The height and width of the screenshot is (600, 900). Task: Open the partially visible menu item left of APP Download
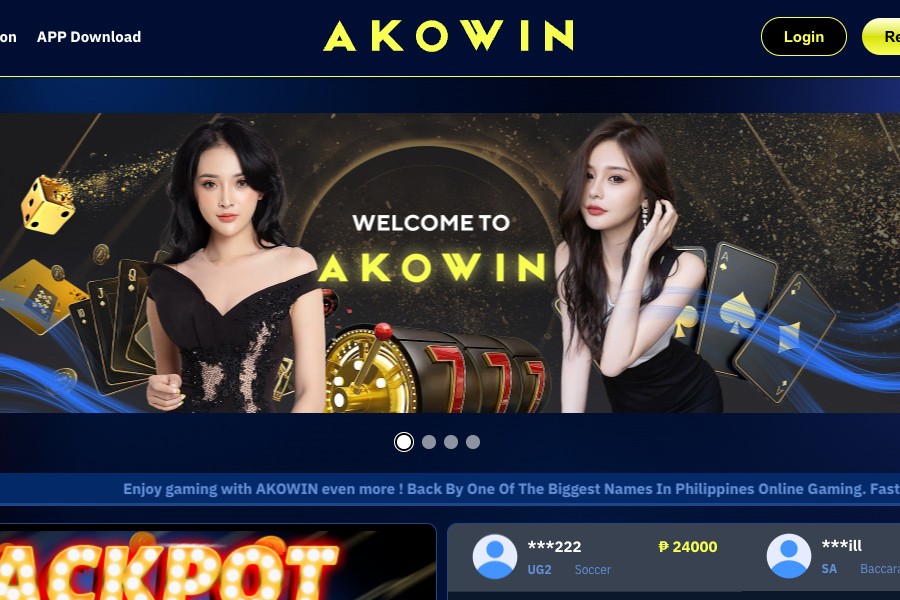pos(8,37)
